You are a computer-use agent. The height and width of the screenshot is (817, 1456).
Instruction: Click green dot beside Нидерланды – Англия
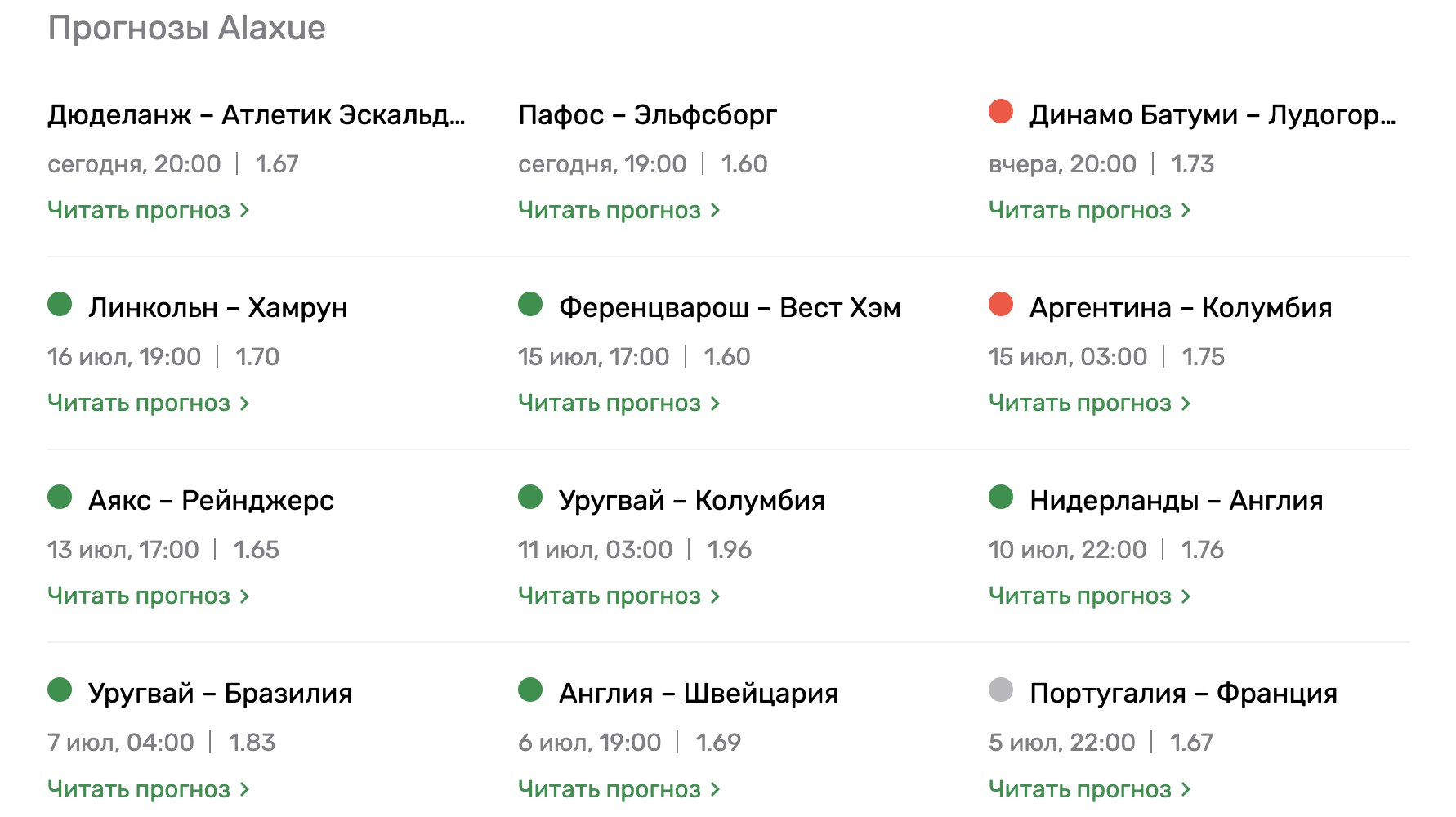click(1001, 497)
